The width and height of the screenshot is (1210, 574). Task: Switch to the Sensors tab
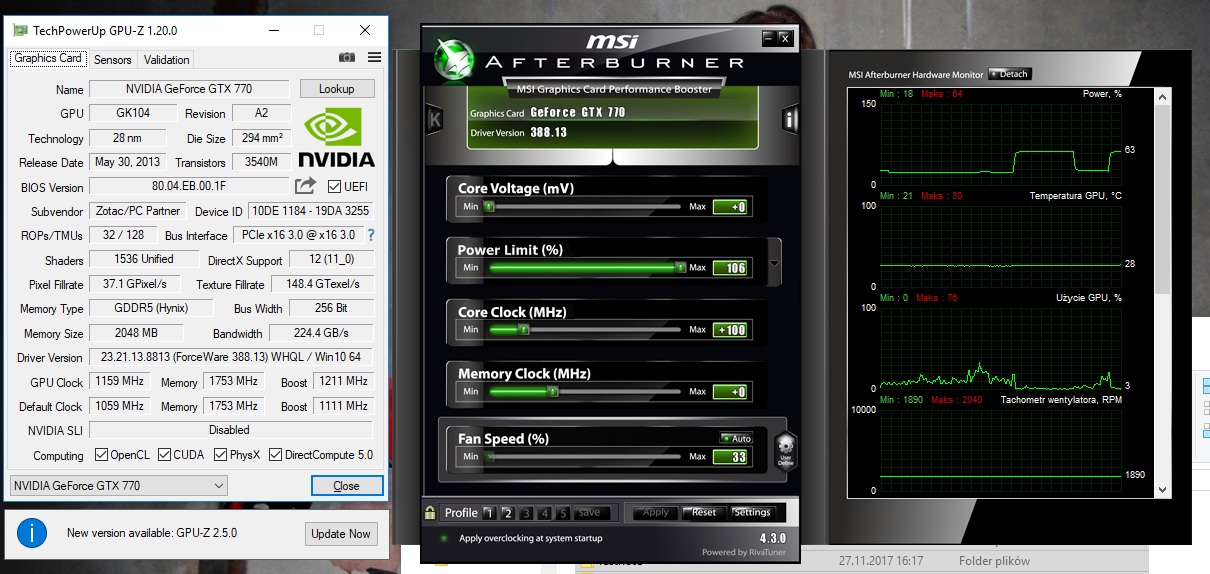113,59
